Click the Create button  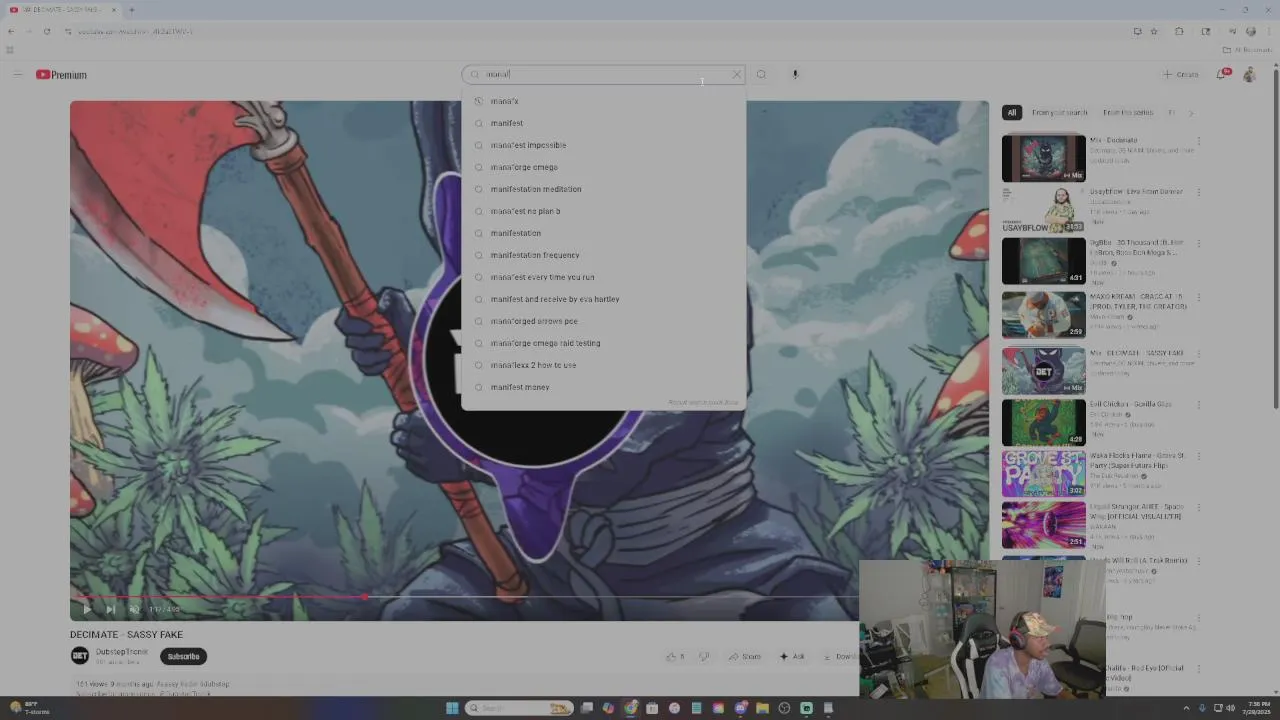pyautogui.click(x=1181, y=75)
